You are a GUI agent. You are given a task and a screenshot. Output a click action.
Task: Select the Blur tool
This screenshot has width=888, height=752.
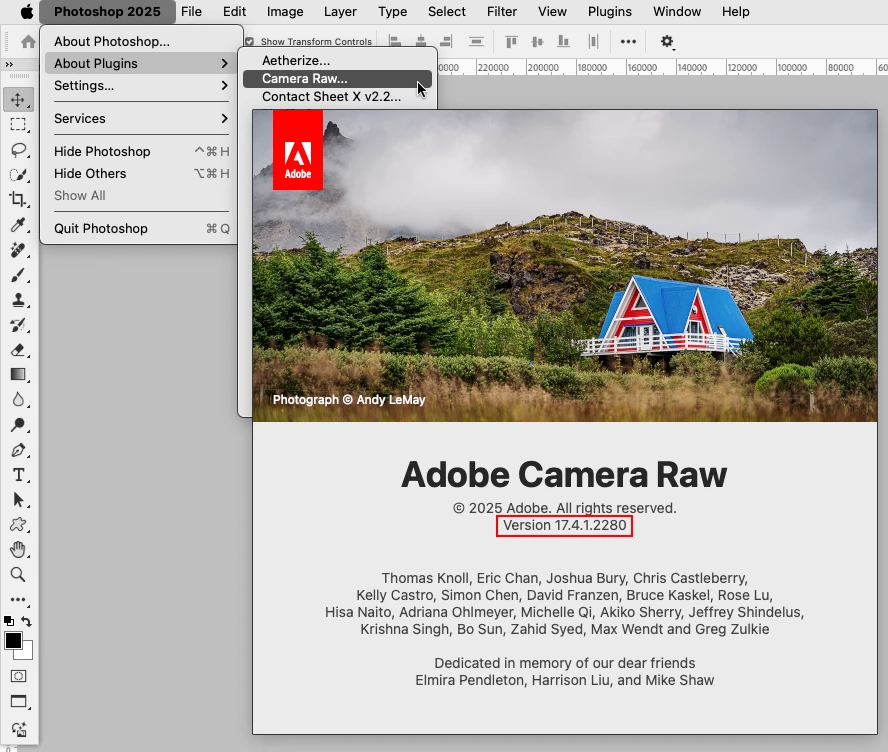point(18,400)
